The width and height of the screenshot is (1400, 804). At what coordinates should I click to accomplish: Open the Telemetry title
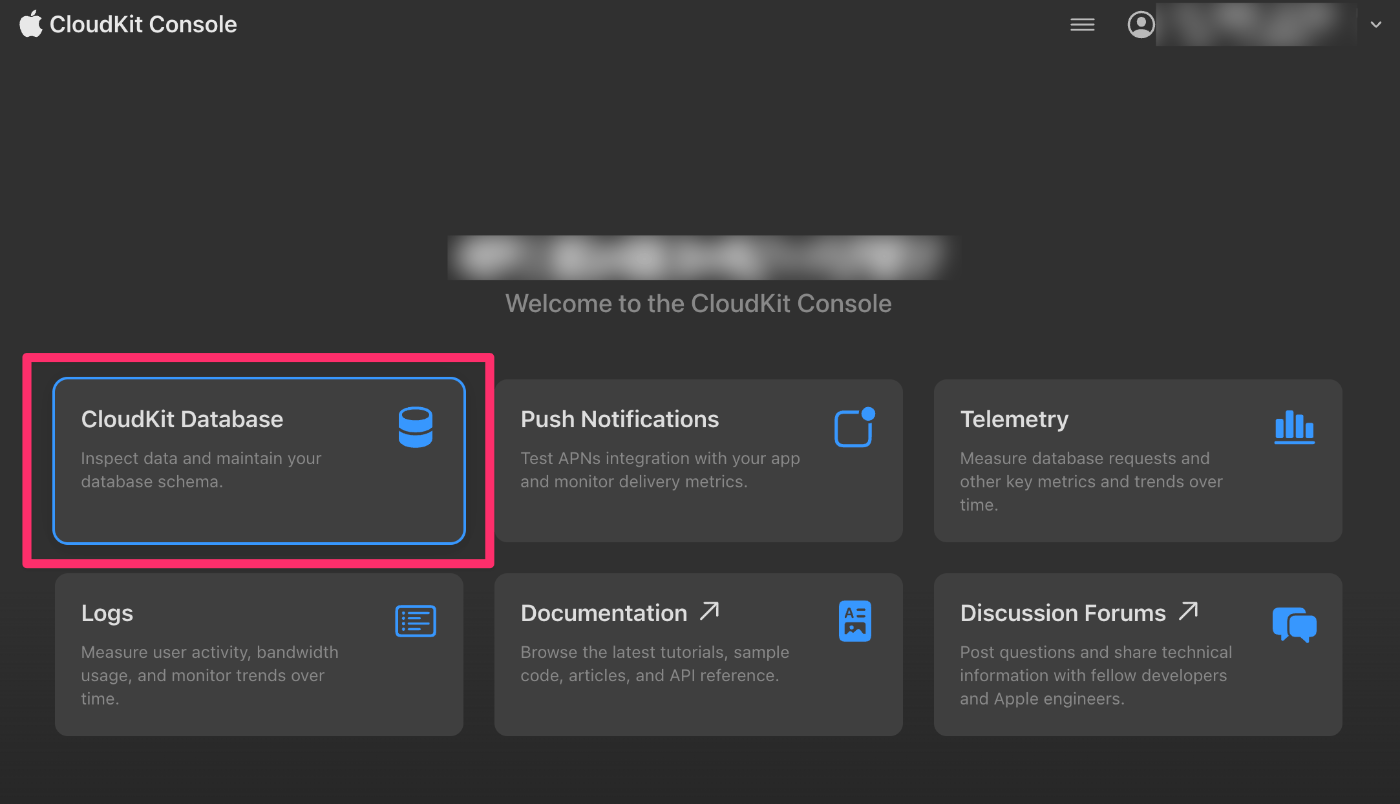click(x=1014, y=419)
